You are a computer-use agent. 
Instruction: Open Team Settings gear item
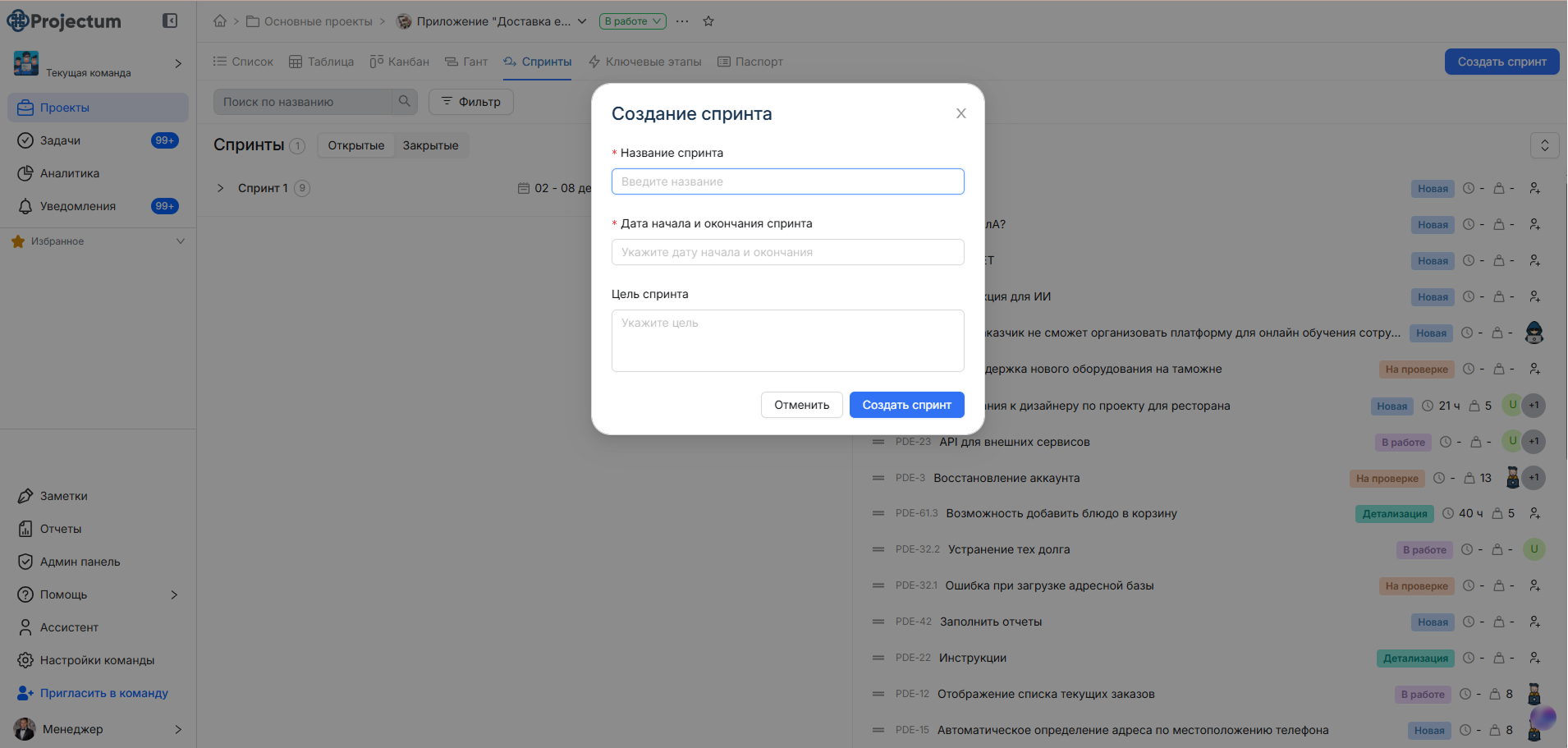coord(97,660)
